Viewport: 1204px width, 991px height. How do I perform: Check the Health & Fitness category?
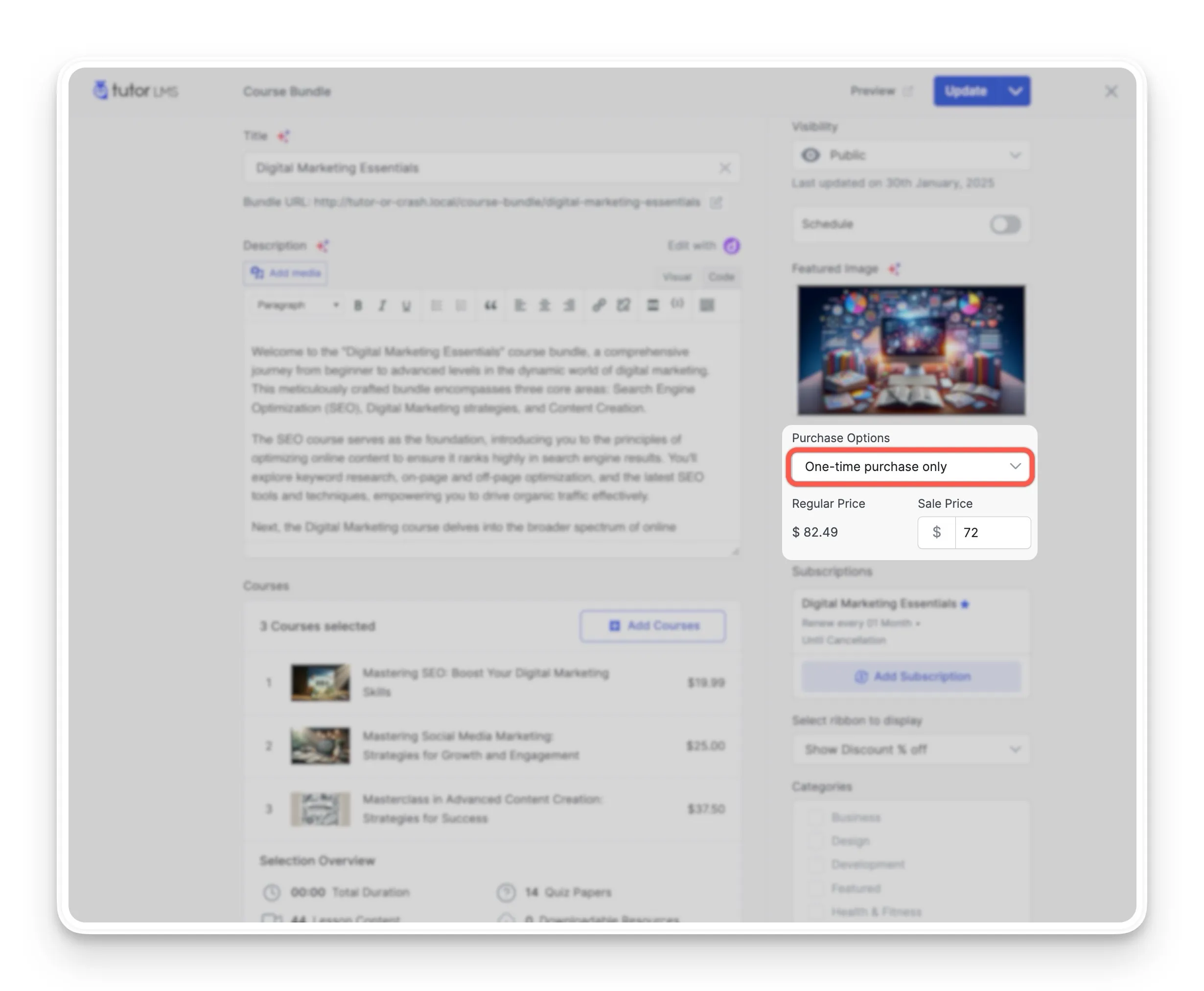point(816,912)
